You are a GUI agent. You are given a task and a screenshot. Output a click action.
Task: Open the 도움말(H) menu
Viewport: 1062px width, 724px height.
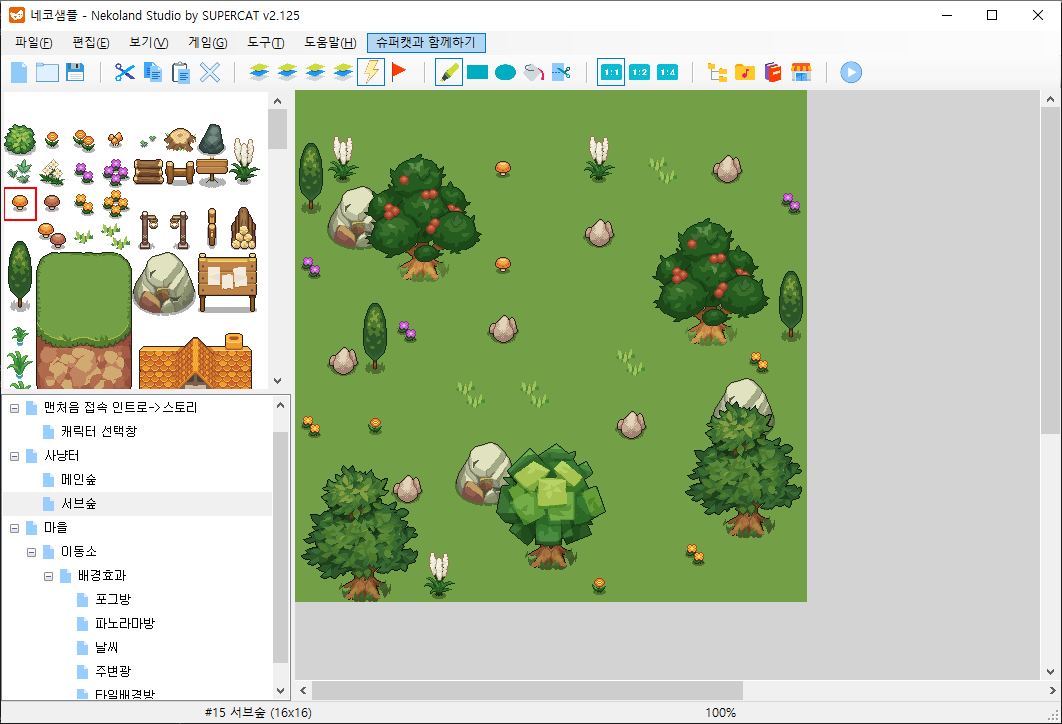(330, 43)
